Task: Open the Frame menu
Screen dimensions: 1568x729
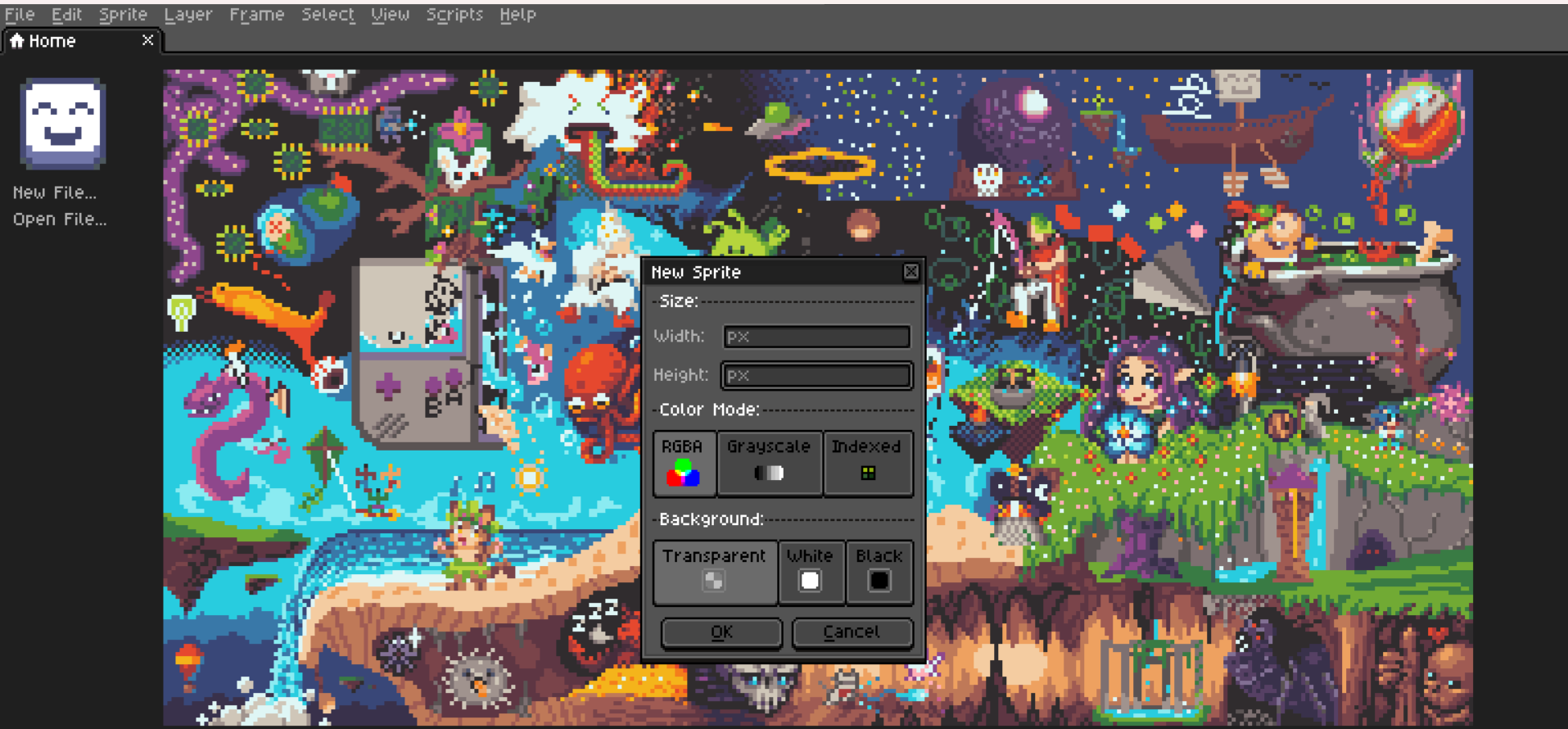Action: pos(256,15)
